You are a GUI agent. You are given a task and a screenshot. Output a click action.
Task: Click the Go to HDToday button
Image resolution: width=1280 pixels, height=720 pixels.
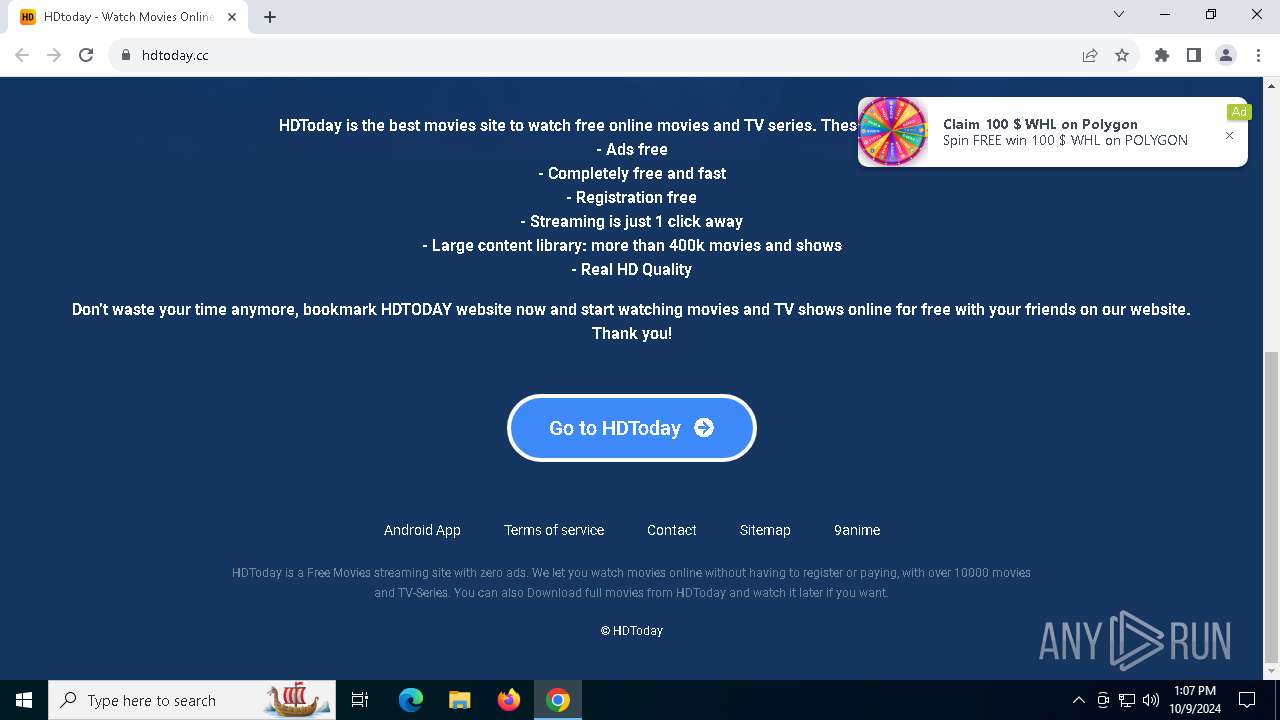[x=632, y=428]
